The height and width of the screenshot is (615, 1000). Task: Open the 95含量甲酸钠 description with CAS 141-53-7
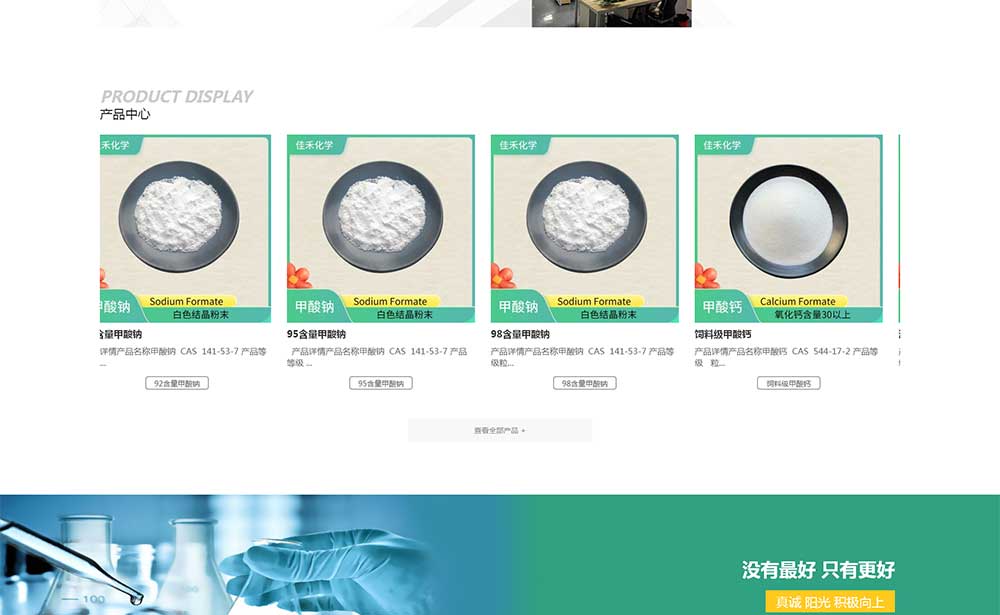(x=378, y=357)
